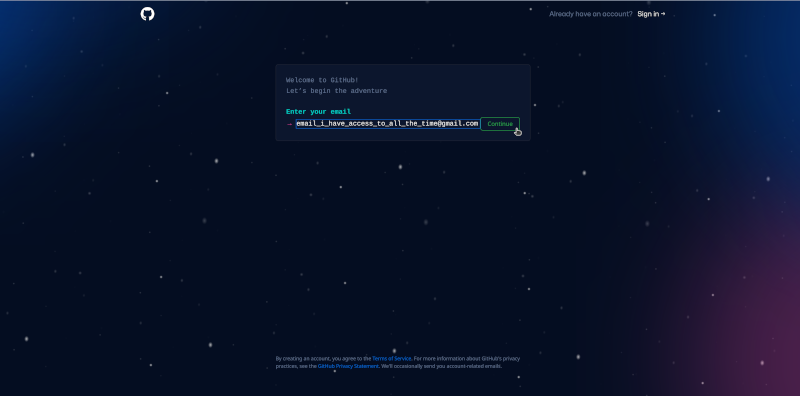Click the green Continue button

(500, 124)
